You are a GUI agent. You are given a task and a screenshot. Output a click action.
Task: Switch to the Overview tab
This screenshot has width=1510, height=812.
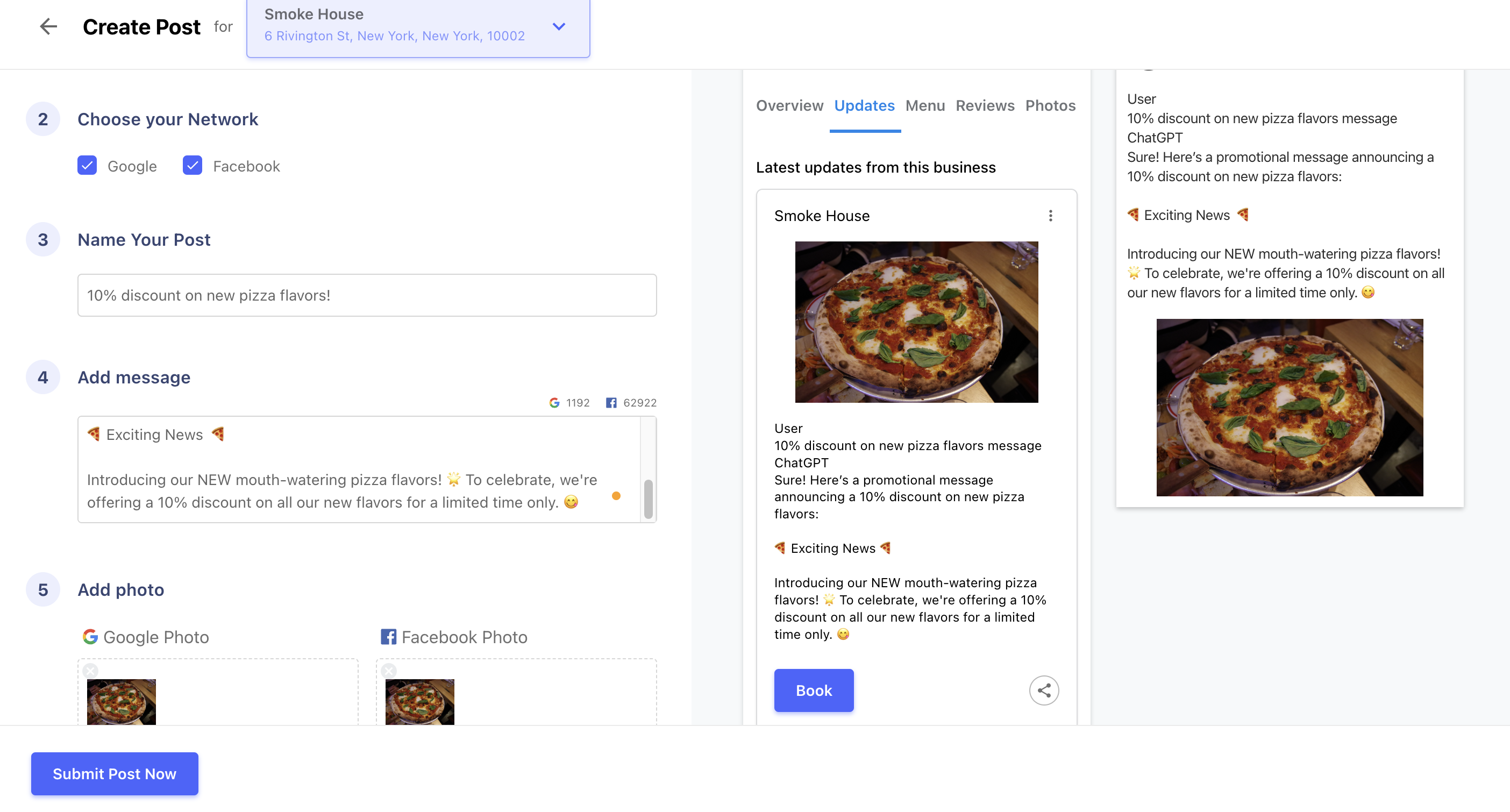pyautogui.click(x=789, y=105)
